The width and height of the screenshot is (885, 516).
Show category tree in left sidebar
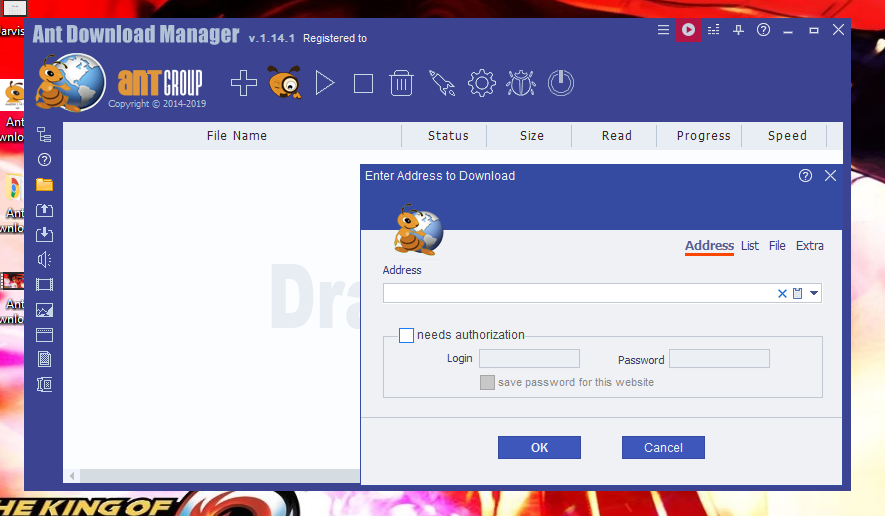[x=44, y=134]
